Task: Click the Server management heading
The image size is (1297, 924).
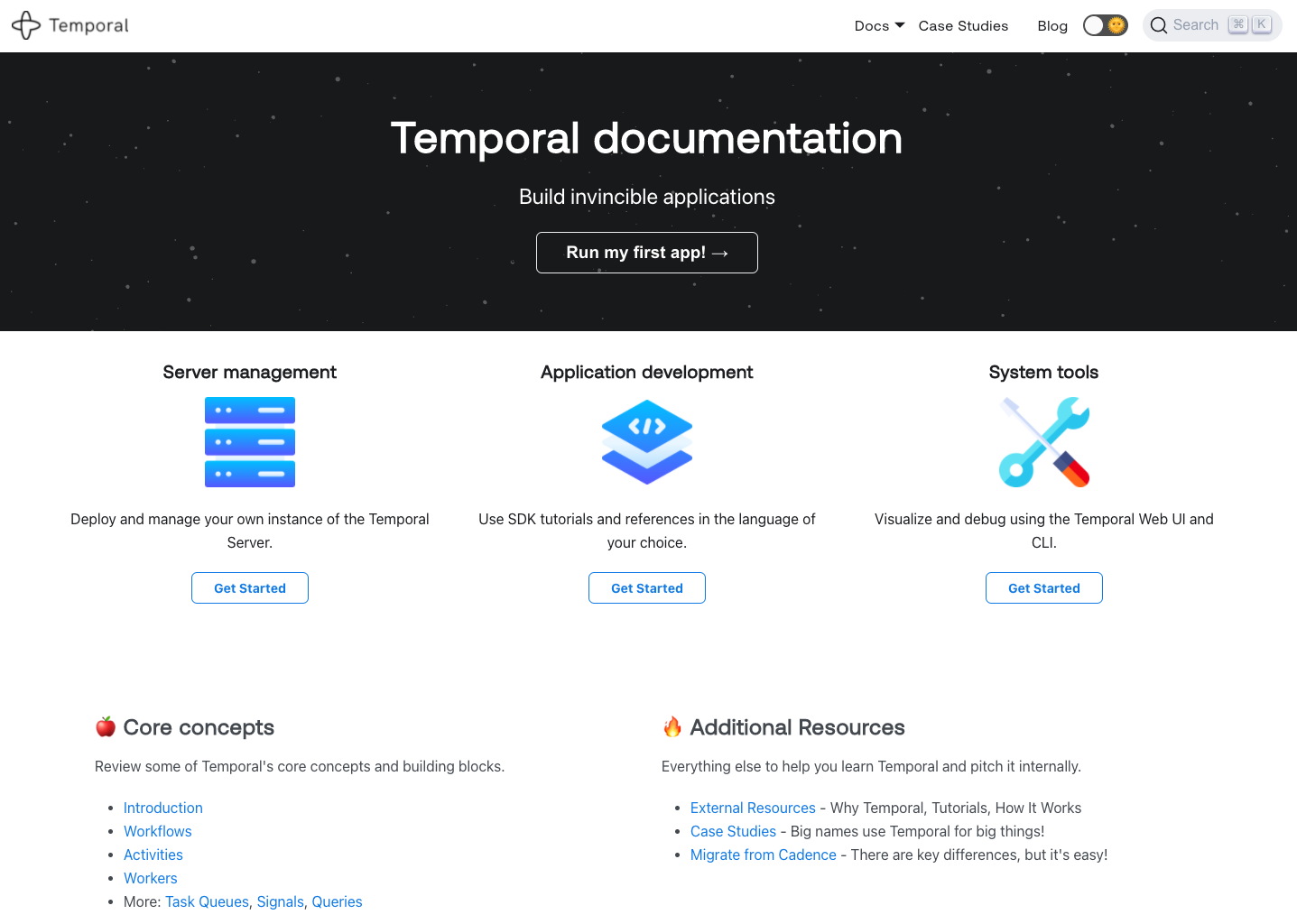Action: (250, 372)
